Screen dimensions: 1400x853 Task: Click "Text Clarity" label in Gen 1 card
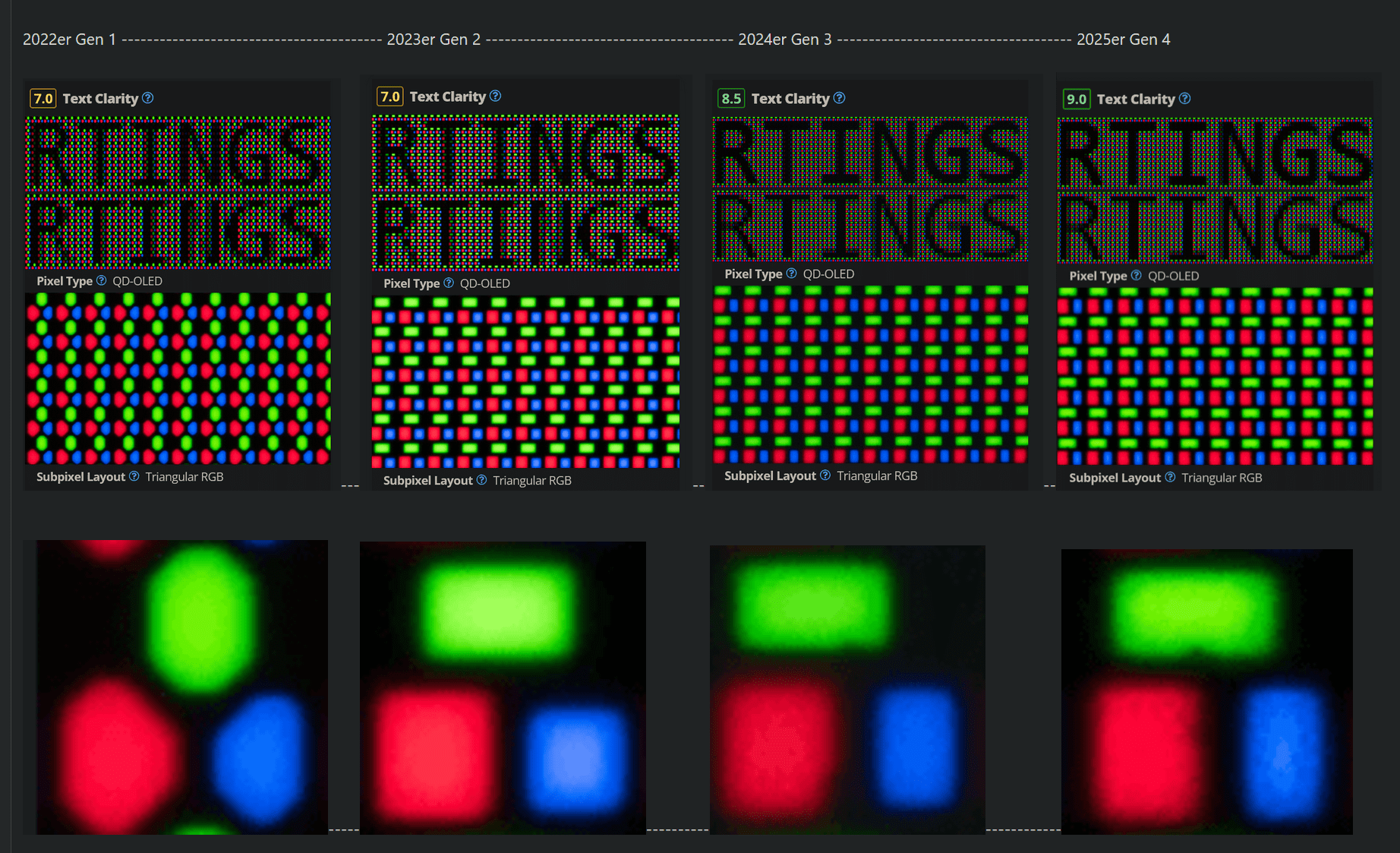click(x=100, y=99)
